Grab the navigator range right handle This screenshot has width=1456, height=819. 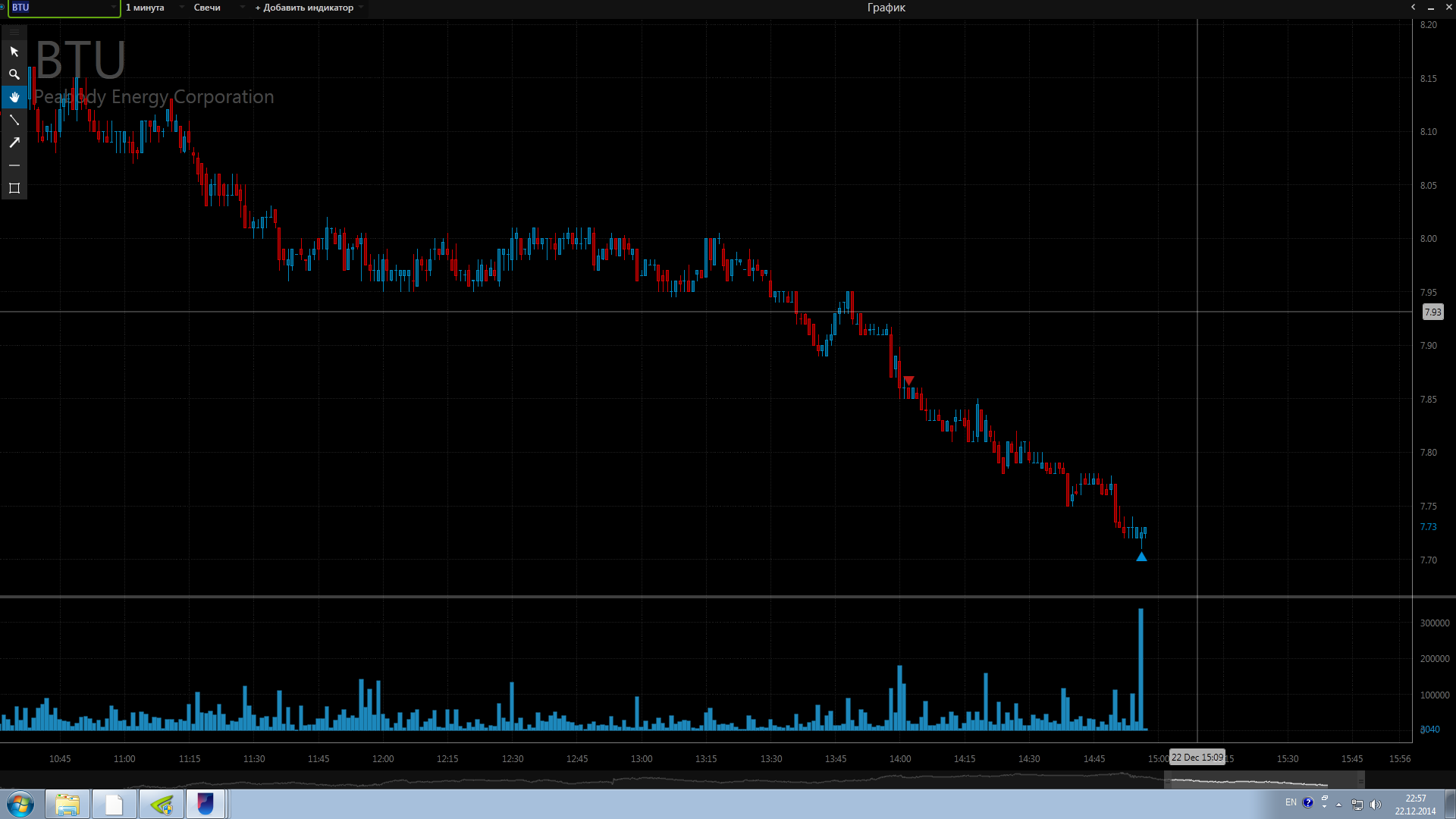tap(1361, 780)
